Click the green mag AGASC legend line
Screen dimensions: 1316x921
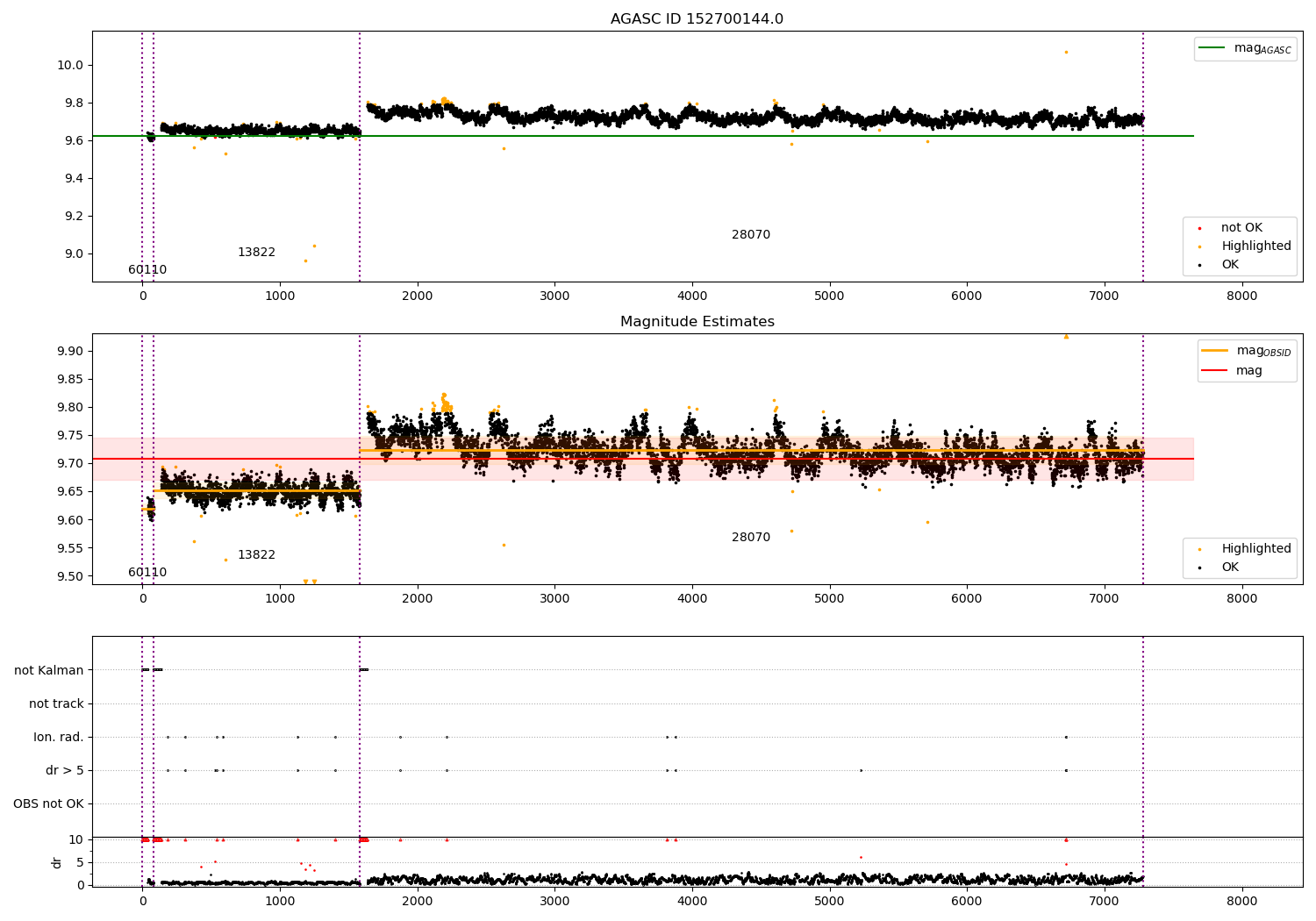(x=1213, y=48)
